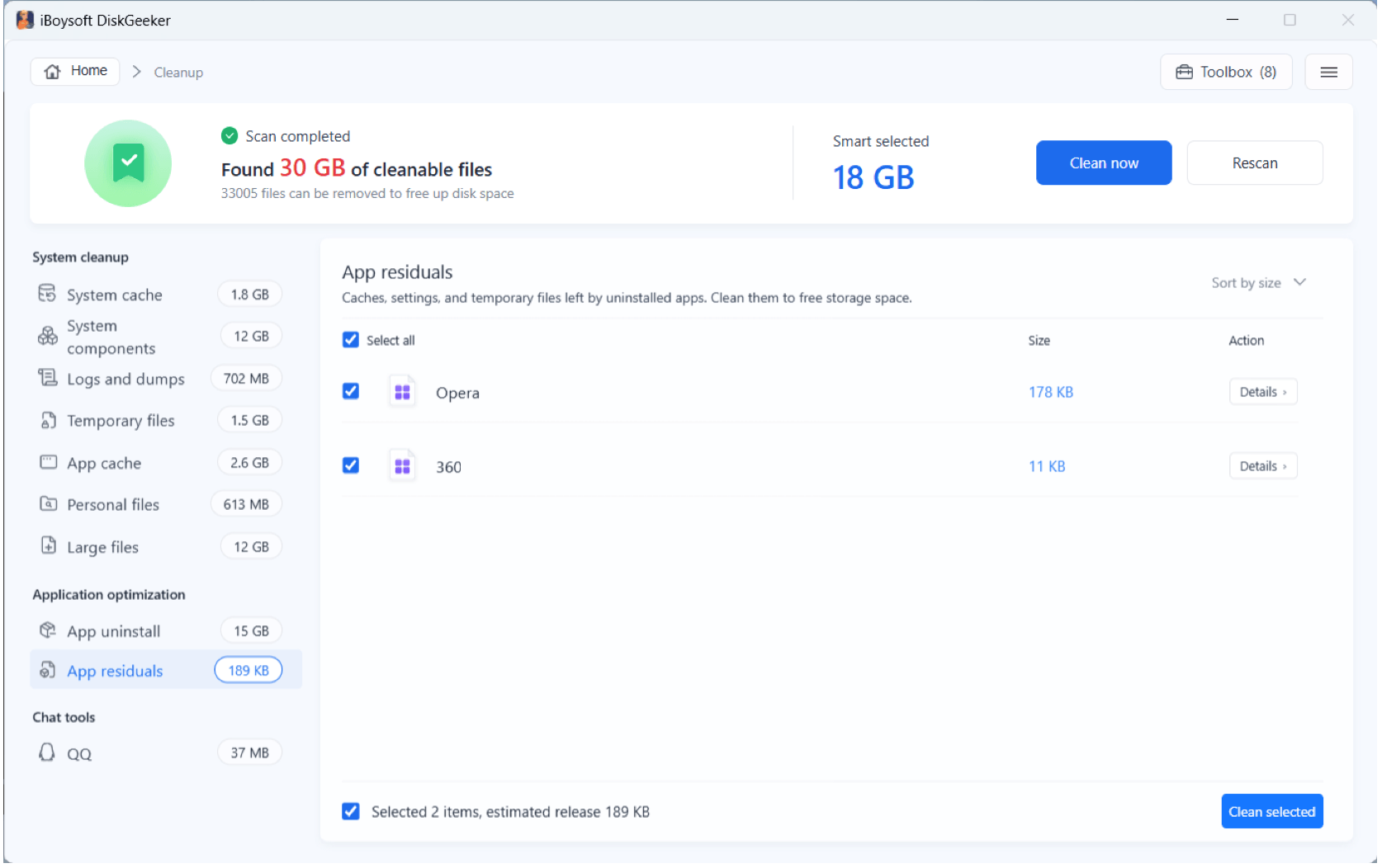Viewport: 1382px width, 868px height.
Task: Open App uninstall category
Action: tap(166, 631)
